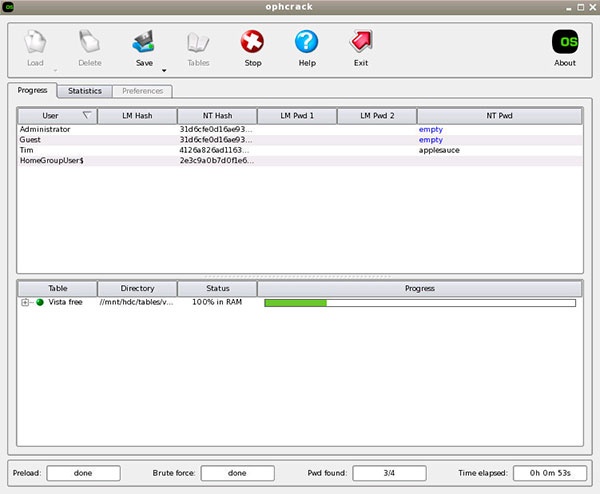Sort by the User column header
The image size is (600, 494).
pos(56,116)
